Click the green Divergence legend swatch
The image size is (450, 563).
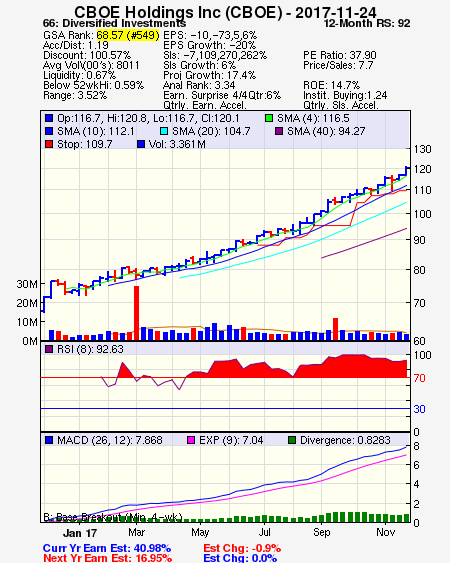point(292,440)
